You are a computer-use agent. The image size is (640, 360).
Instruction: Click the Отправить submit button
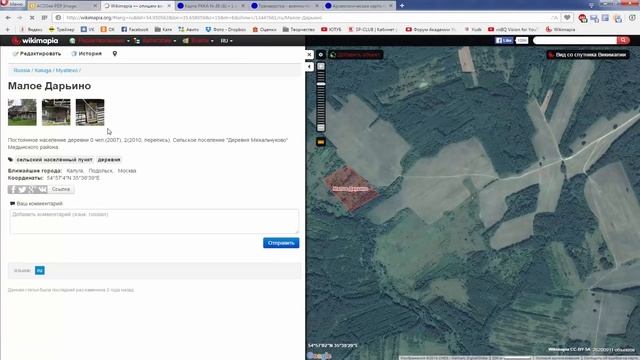click(x=281, y=243)
